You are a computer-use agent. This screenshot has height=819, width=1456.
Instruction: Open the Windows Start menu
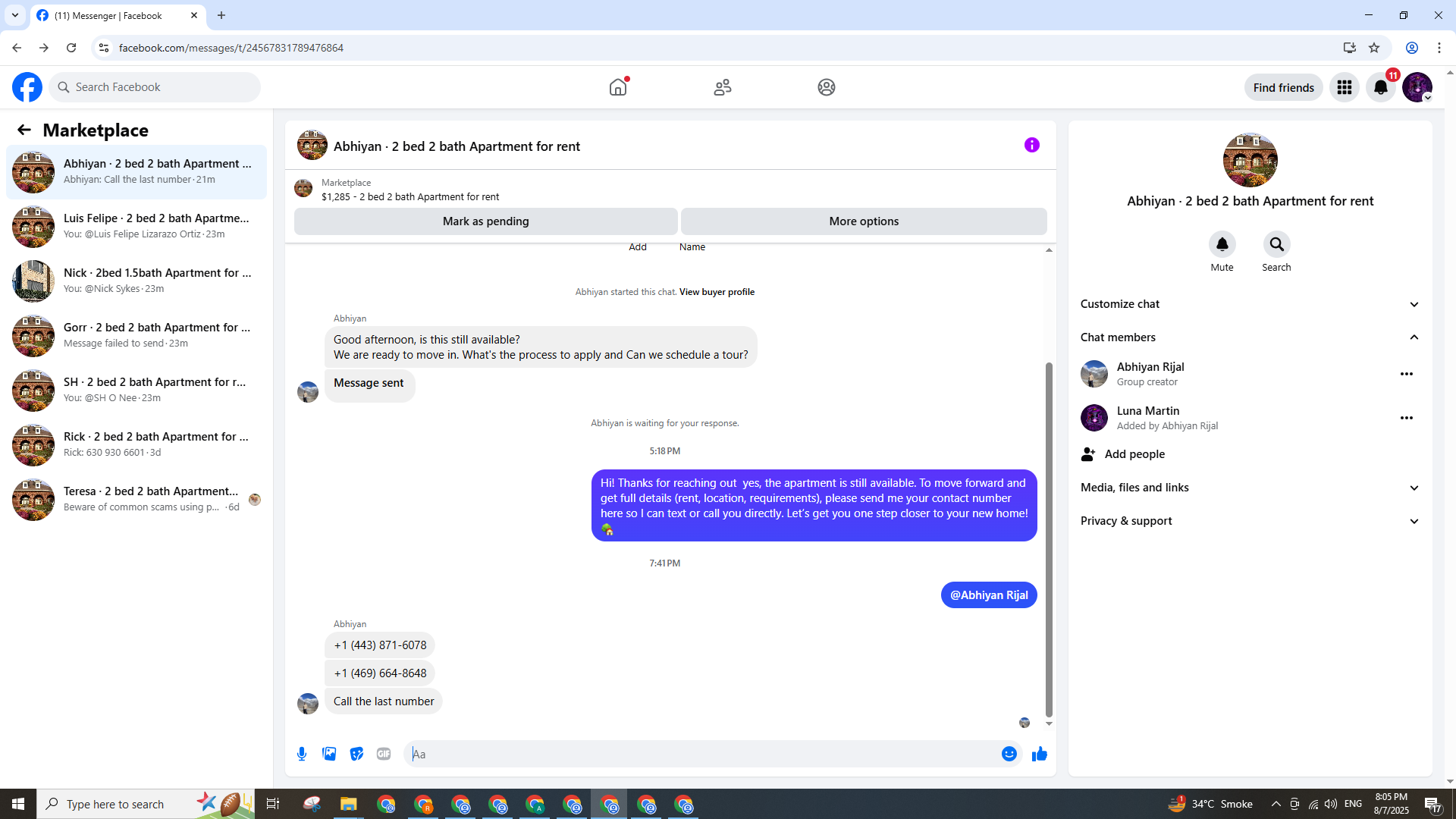click(x=18, y=805)
